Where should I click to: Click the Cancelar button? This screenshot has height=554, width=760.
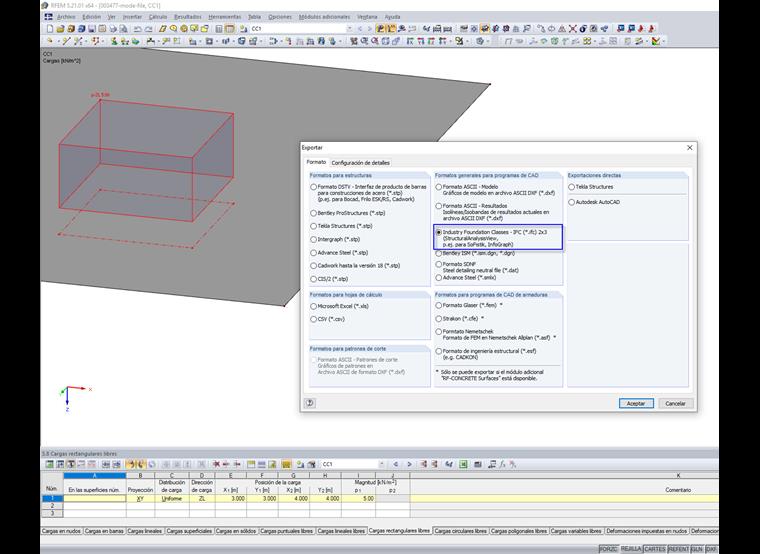[675, 403]
